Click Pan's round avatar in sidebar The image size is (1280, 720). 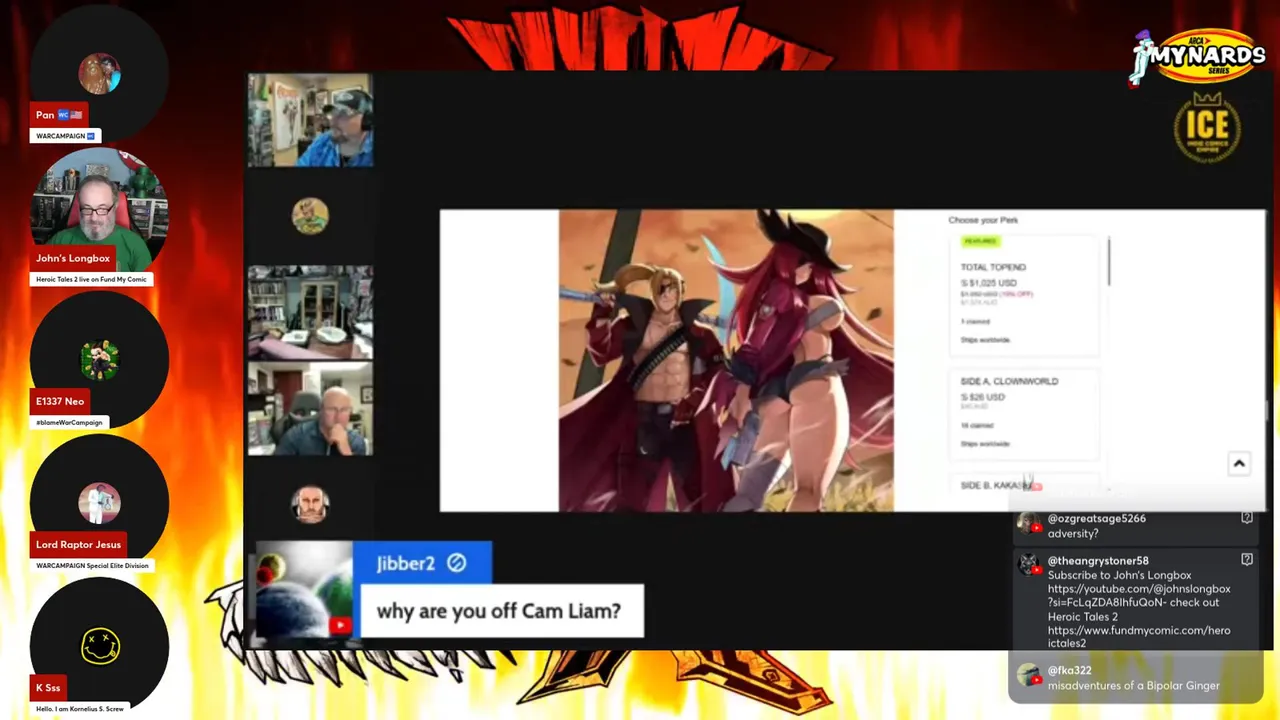pyautogui.click(x=99, y=74)
